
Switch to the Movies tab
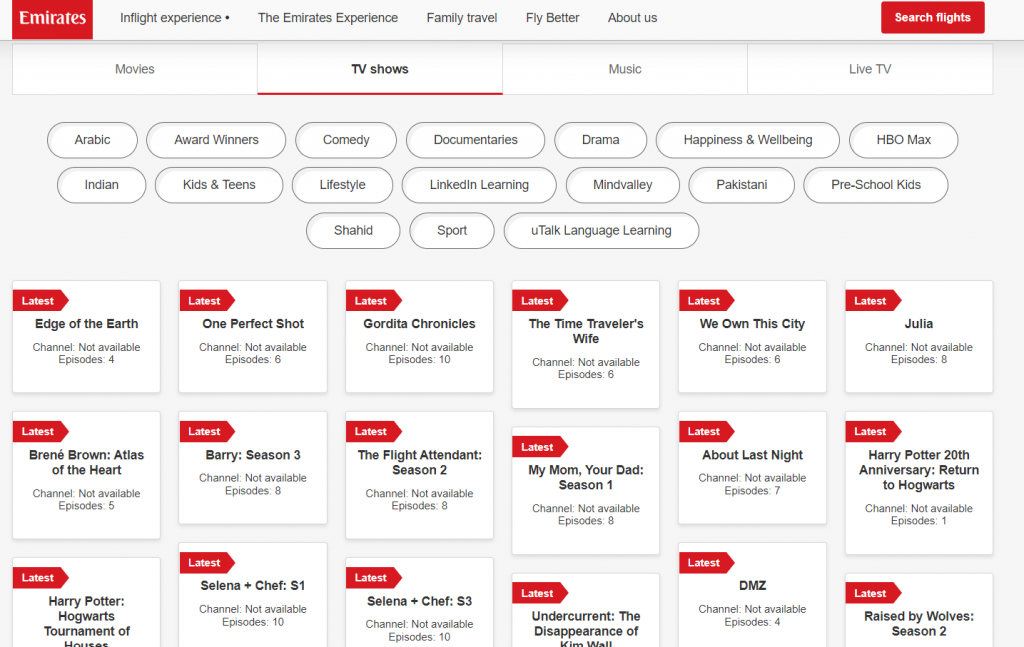[x=135, y=69]
